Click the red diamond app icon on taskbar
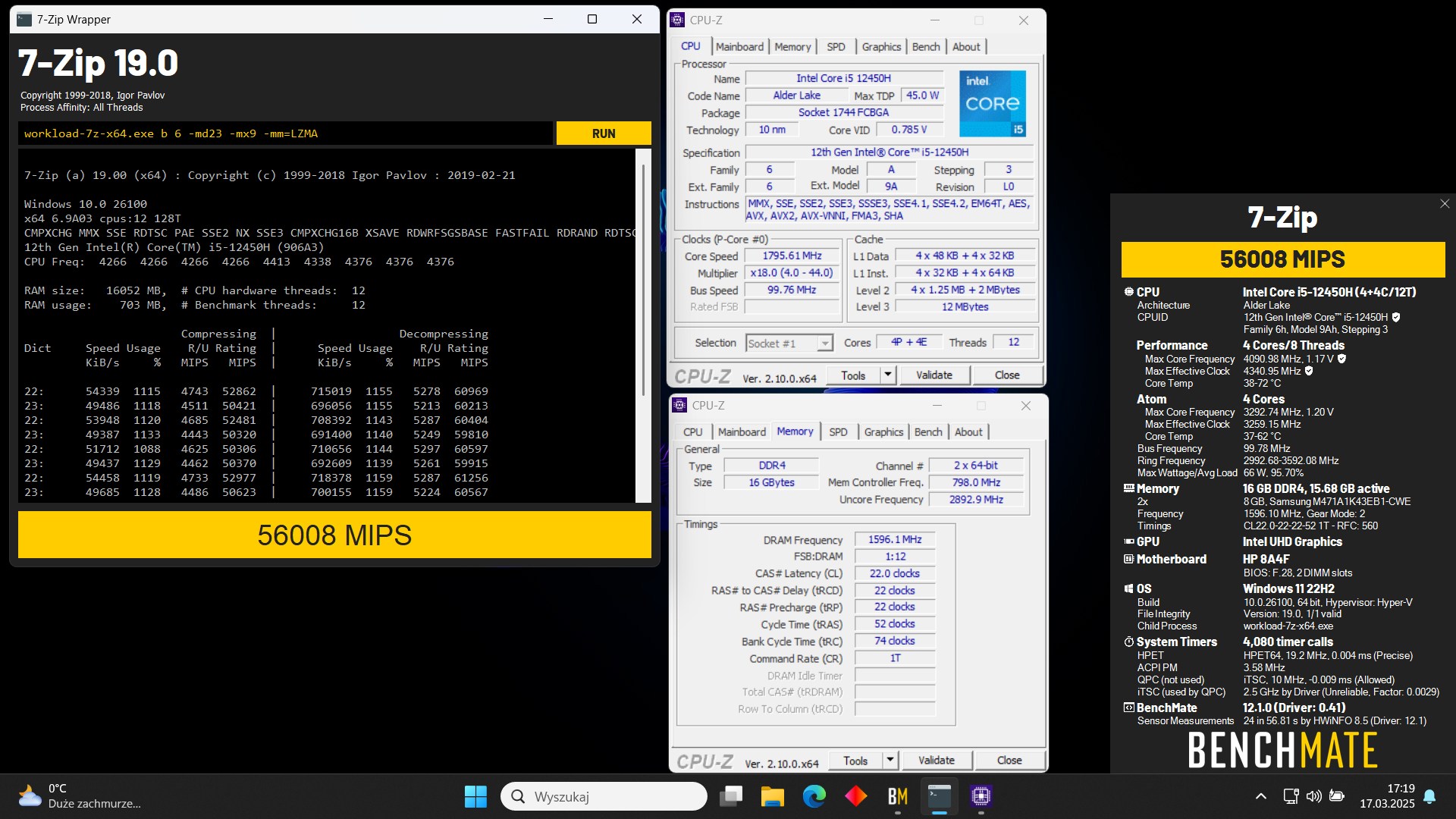 tap(856, 796)
